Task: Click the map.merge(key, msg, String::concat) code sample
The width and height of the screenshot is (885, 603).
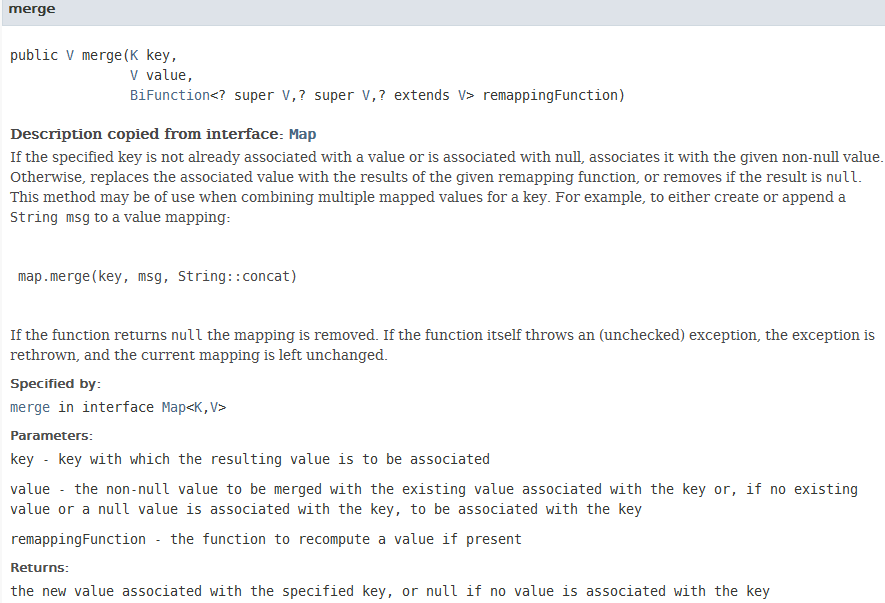Action: 157,276
